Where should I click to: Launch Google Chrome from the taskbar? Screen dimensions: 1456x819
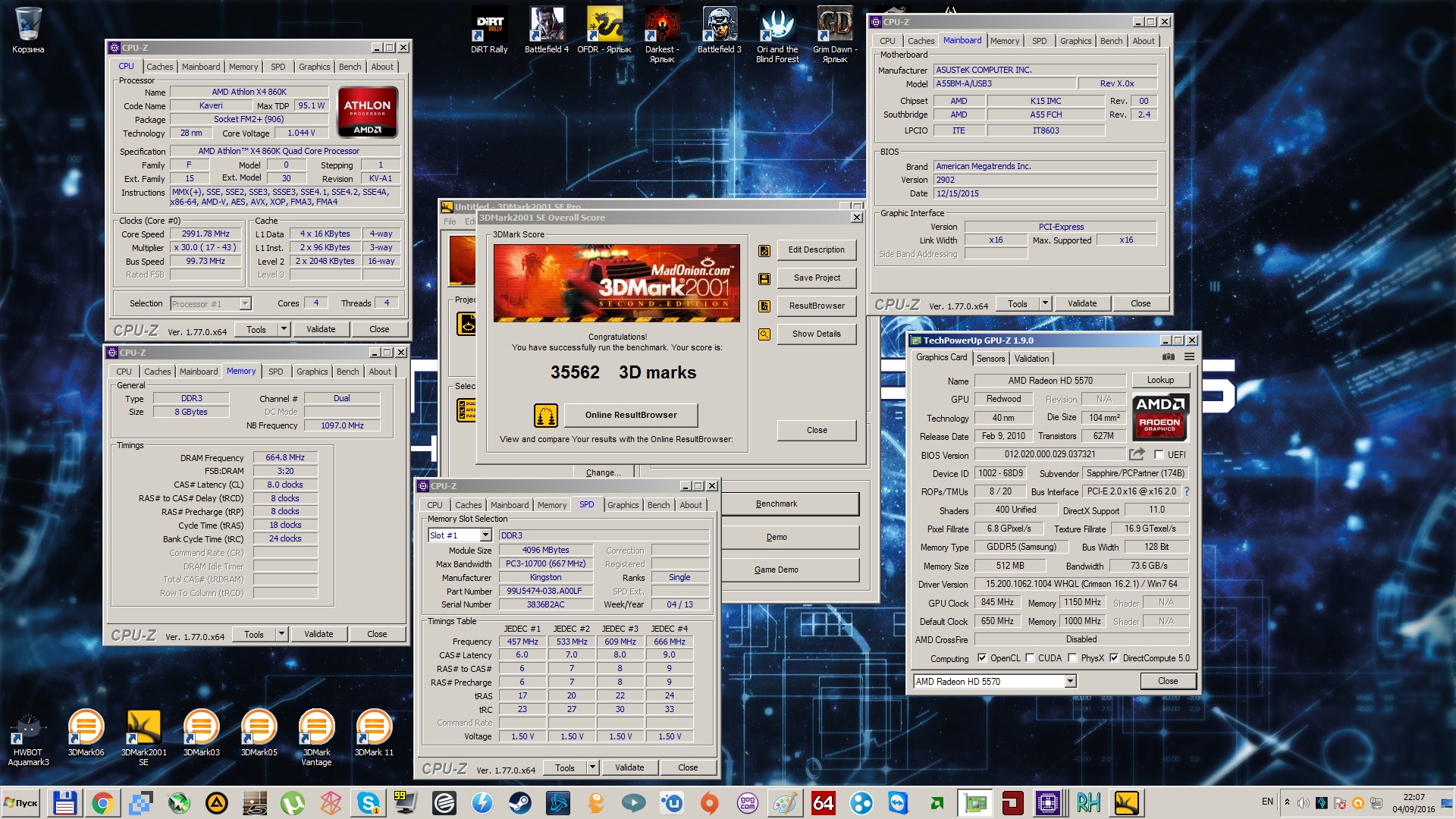[x=102, y=802]
